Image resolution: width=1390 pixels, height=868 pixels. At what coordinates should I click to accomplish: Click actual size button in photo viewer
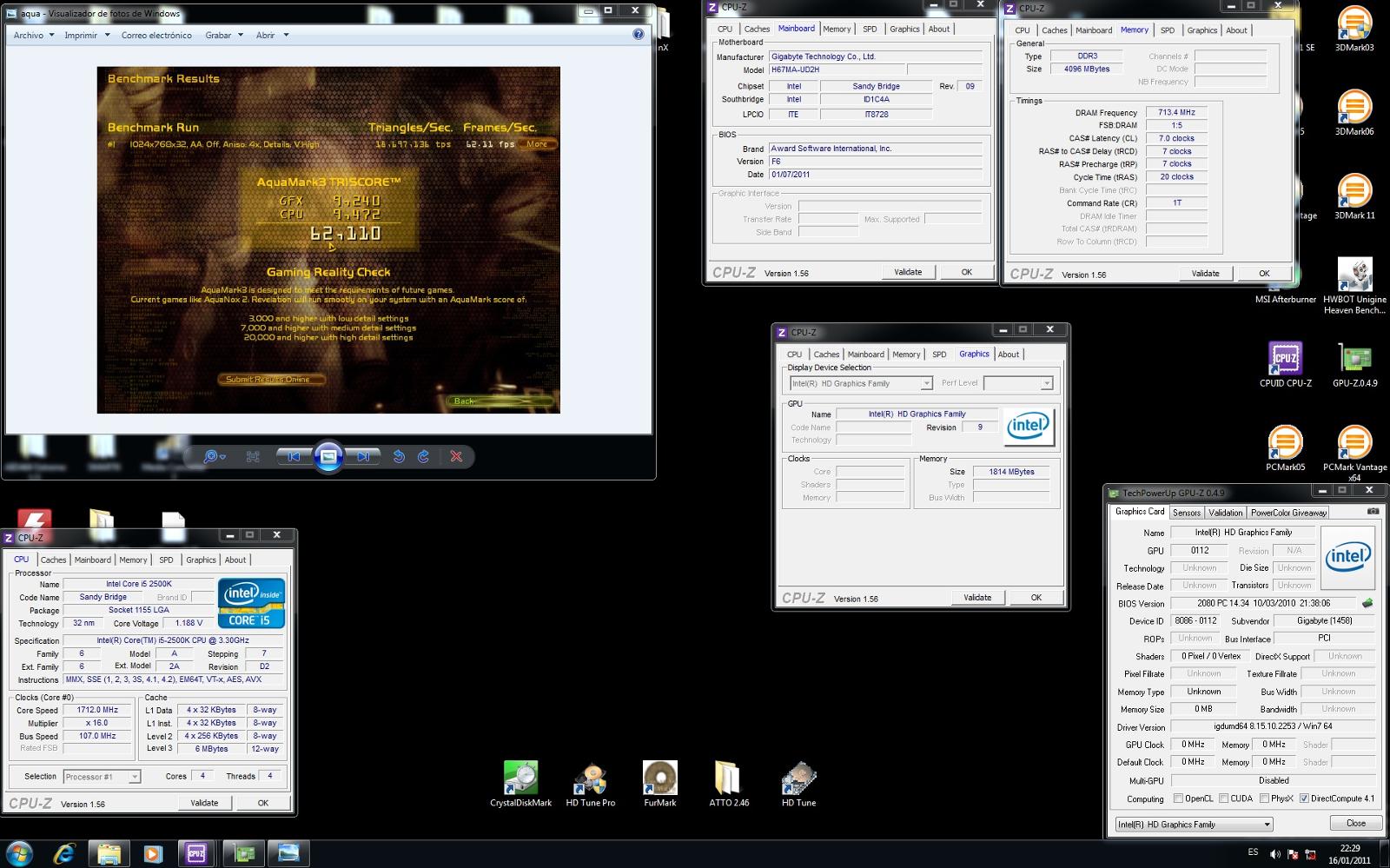(253, 456)
